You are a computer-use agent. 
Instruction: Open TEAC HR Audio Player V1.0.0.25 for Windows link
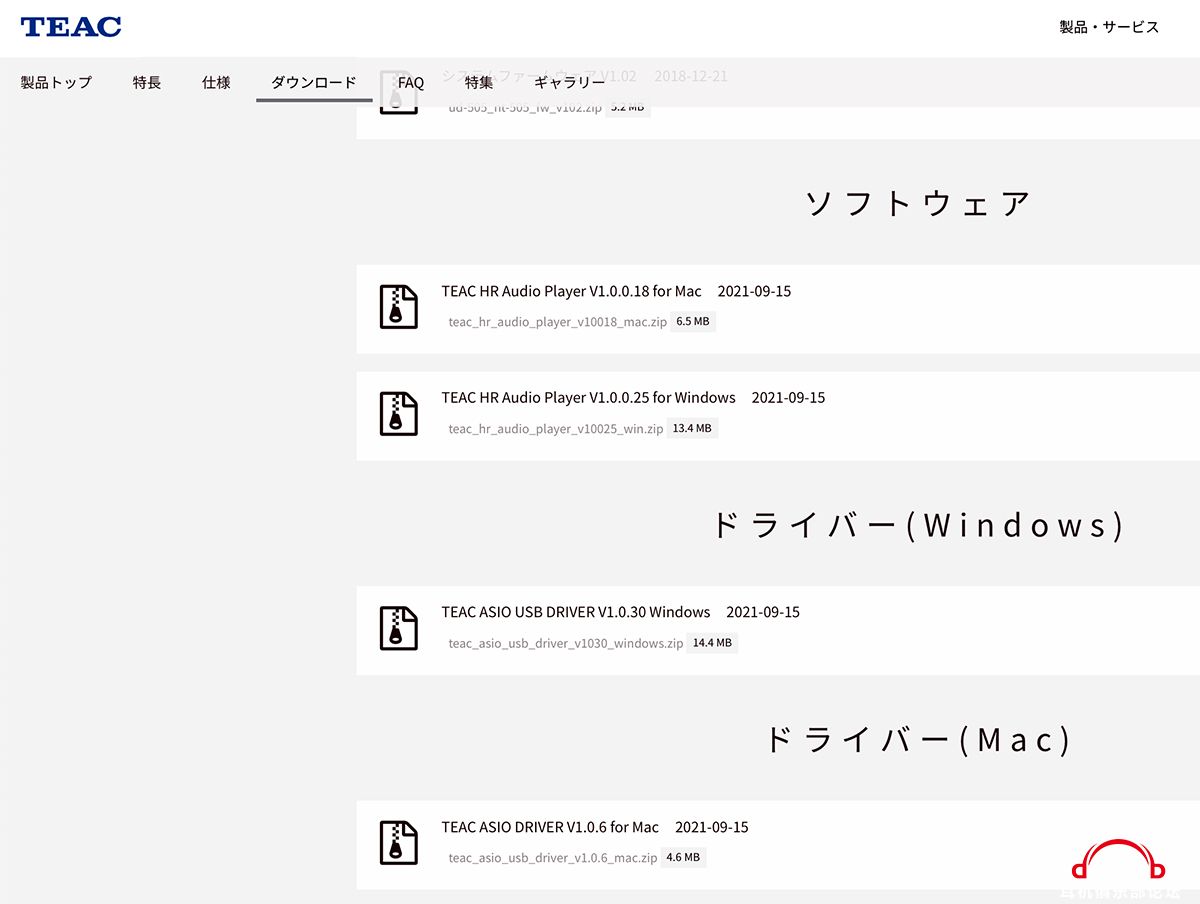click(x=588, y=398)
